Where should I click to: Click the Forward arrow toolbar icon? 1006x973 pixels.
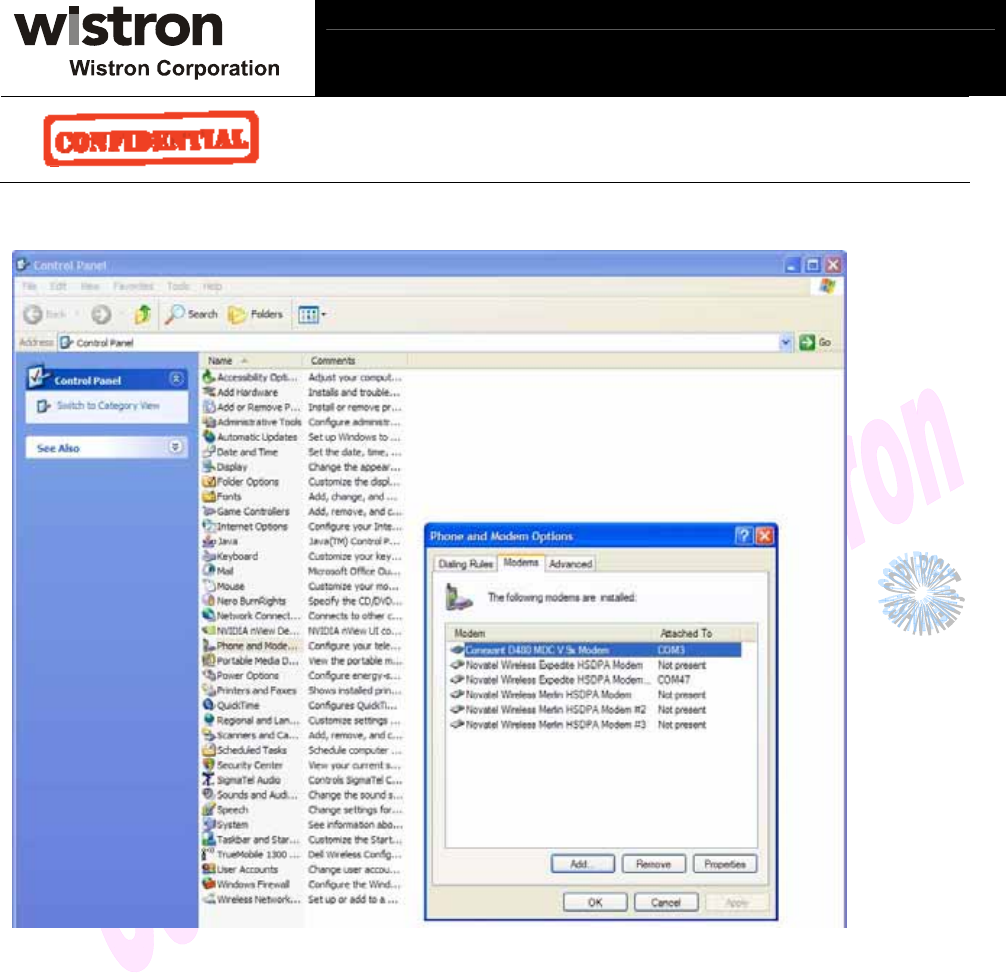click(x=101, y=314)
